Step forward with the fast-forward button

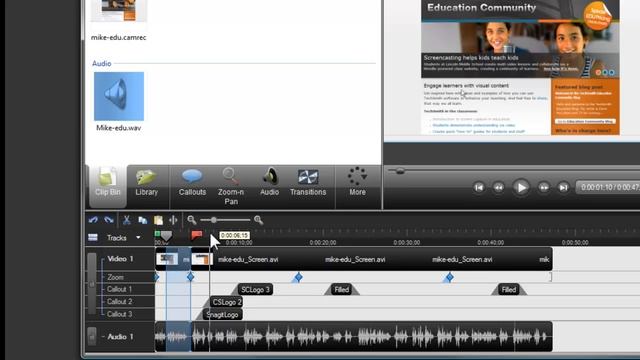coord(544,187)
